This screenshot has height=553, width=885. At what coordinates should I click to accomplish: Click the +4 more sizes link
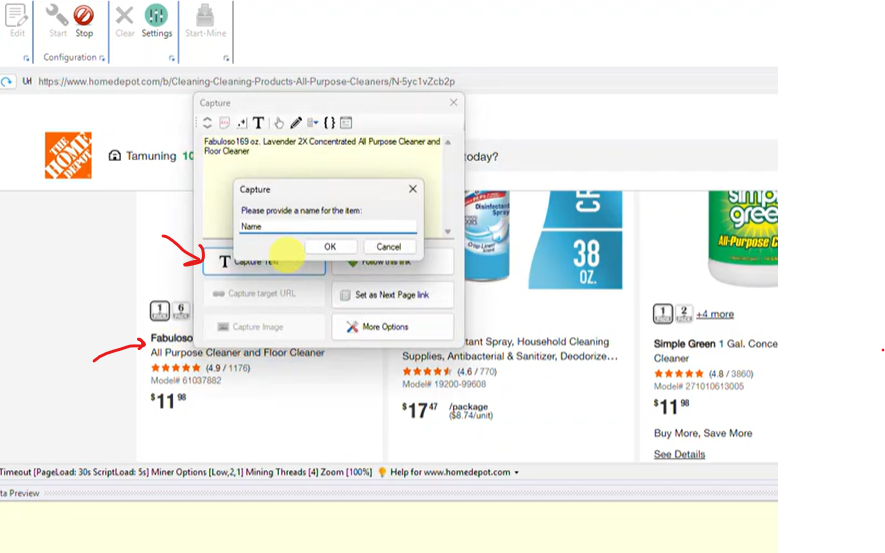pyautogui.click(x=715, y=314)
